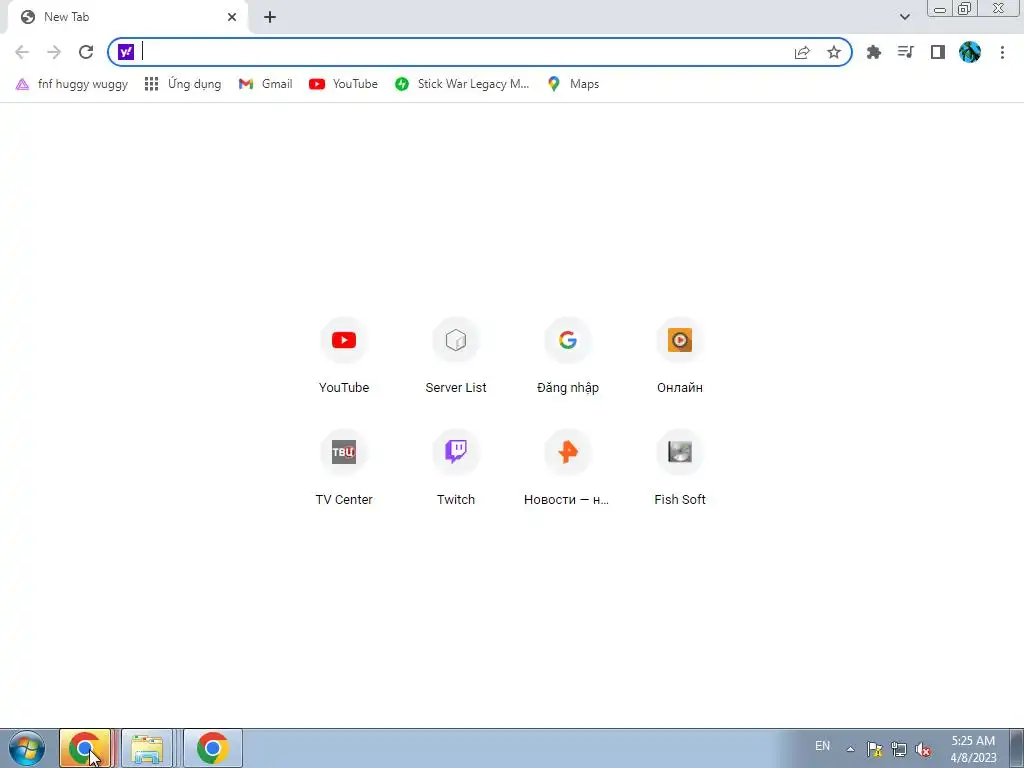Viewport: 1024px width, 768px height.
Task: Open the media controls icon
Action: (906, 52)
